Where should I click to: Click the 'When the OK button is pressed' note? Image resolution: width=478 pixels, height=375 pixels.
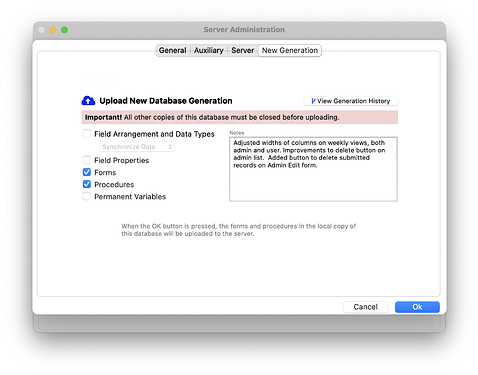[238, 230]
